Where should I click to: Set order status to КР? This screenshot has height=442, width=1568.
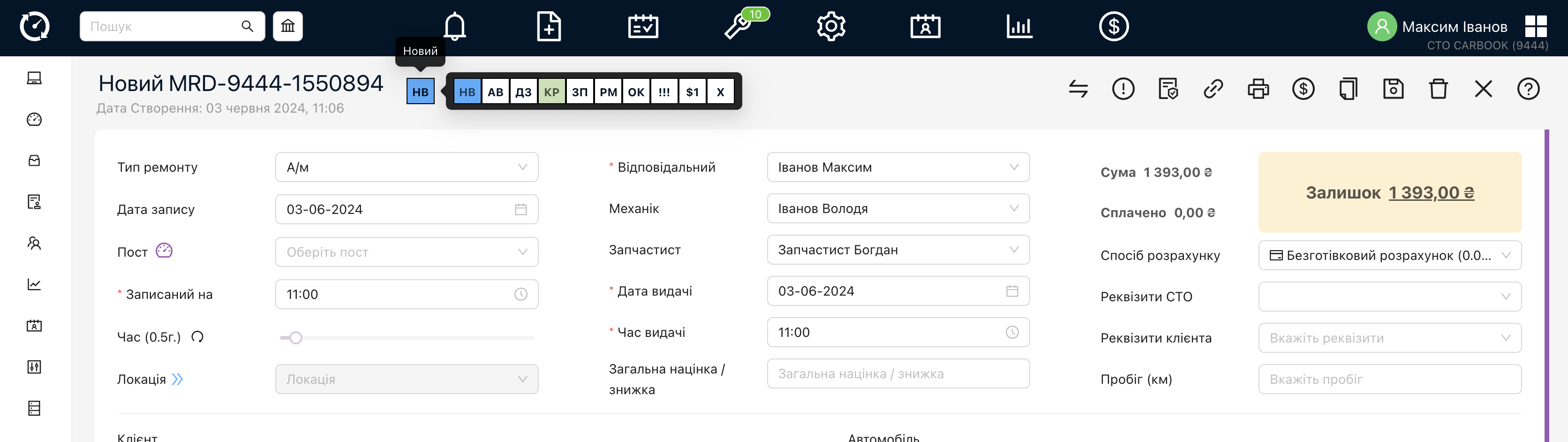pyautogui.click(x=551, y=92)
